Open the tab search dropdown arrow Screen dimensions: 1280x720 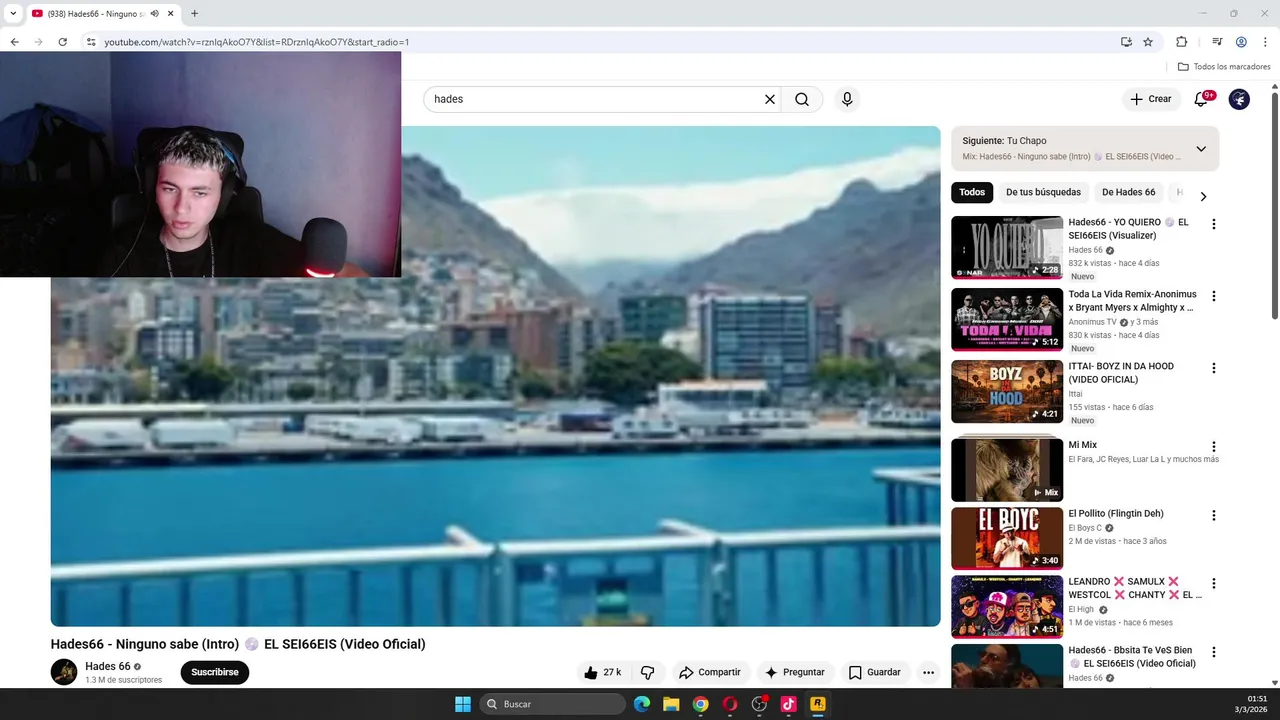[13, 14]
